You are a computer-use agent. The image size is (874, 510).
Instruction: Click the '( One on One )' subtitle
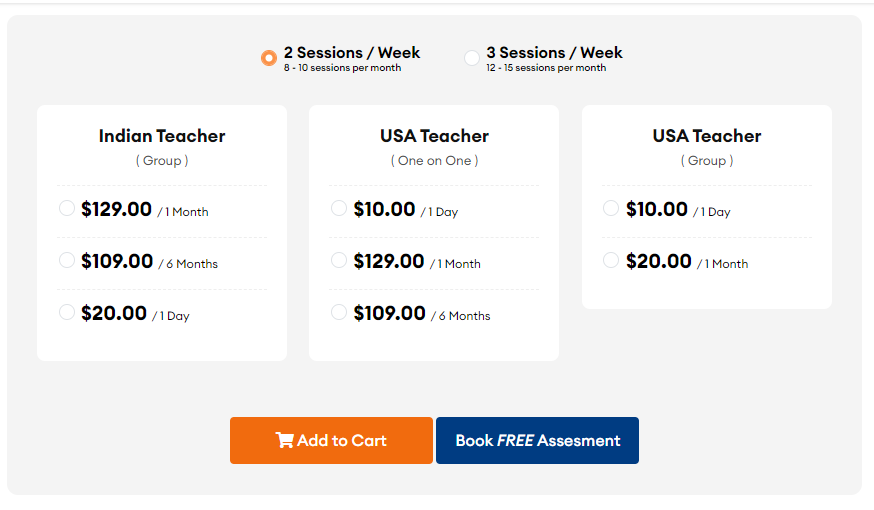(434, 161)
